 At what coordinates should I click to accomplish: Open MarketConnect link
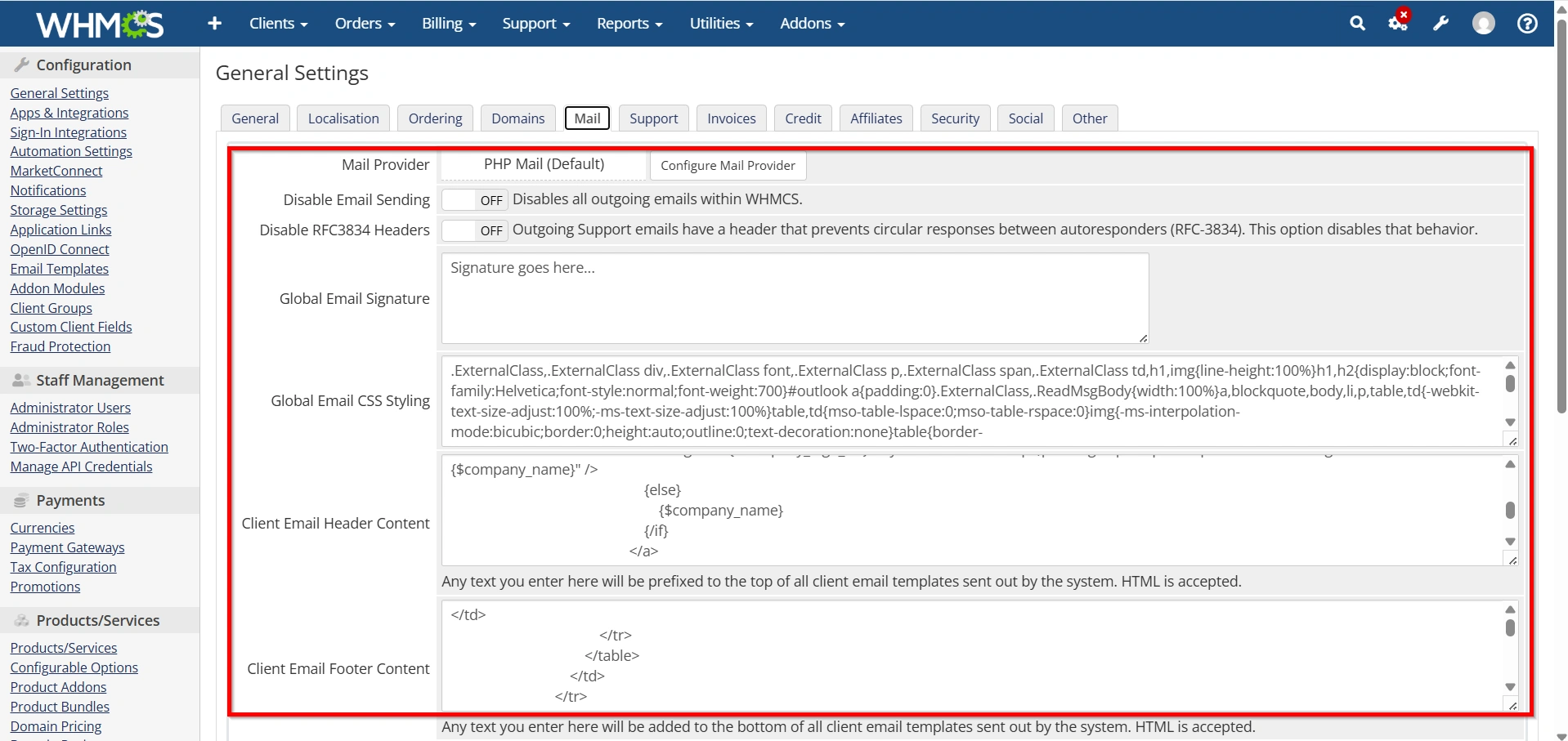56,171
